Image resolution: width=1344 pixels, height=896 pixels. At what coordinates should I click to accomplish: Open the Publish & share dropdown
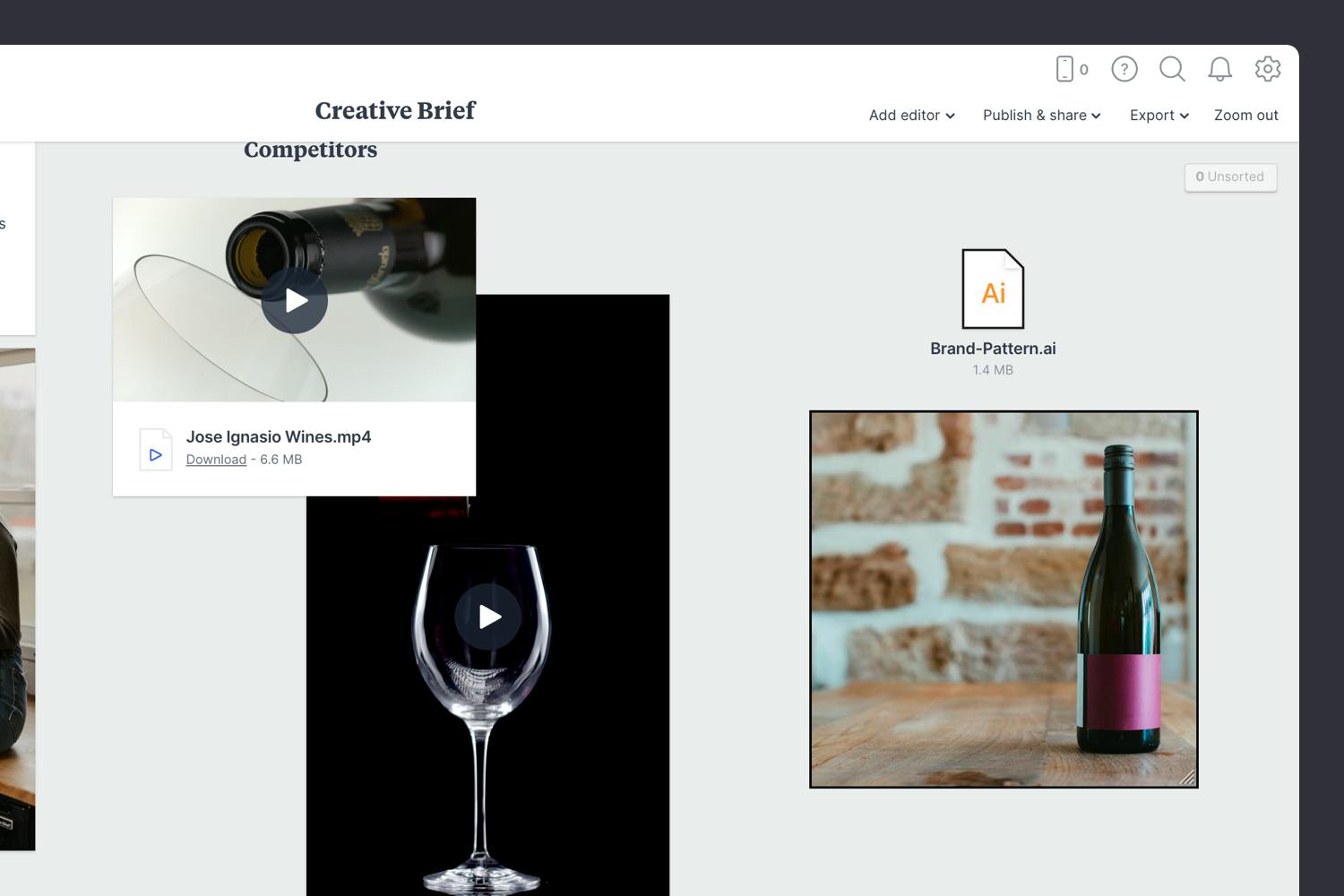point(1041,116)
